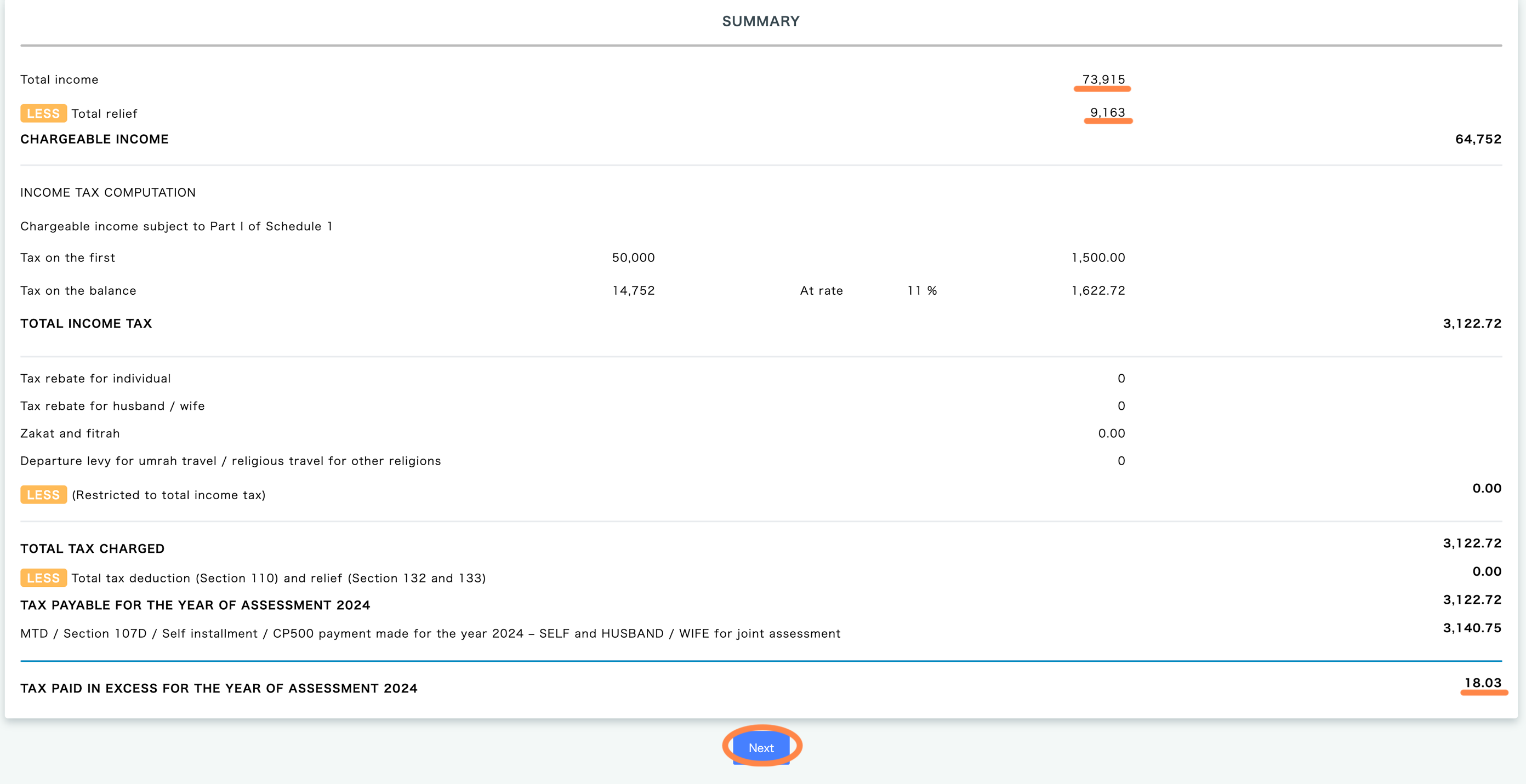Viewport: 1526px width, 784px height.
Task: Click the SUMMARY heading
Action: 761,21
